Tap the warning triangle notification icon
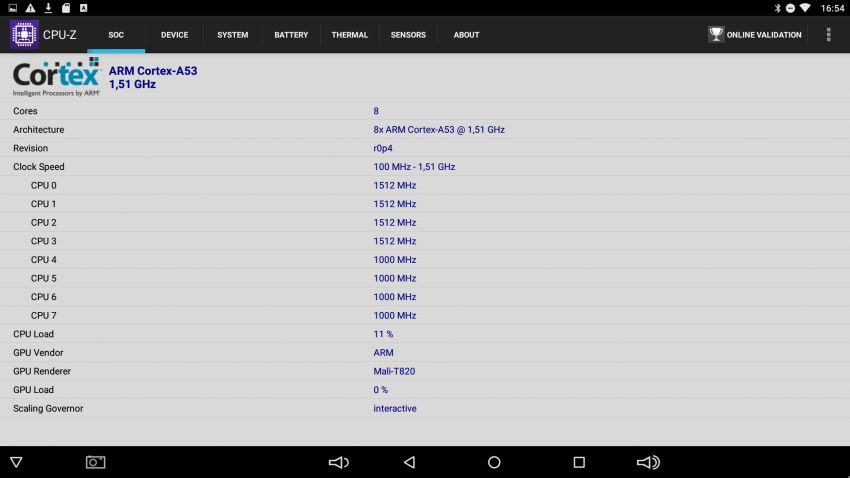This screenshot has height=478, width=850. tap(30, 8)
